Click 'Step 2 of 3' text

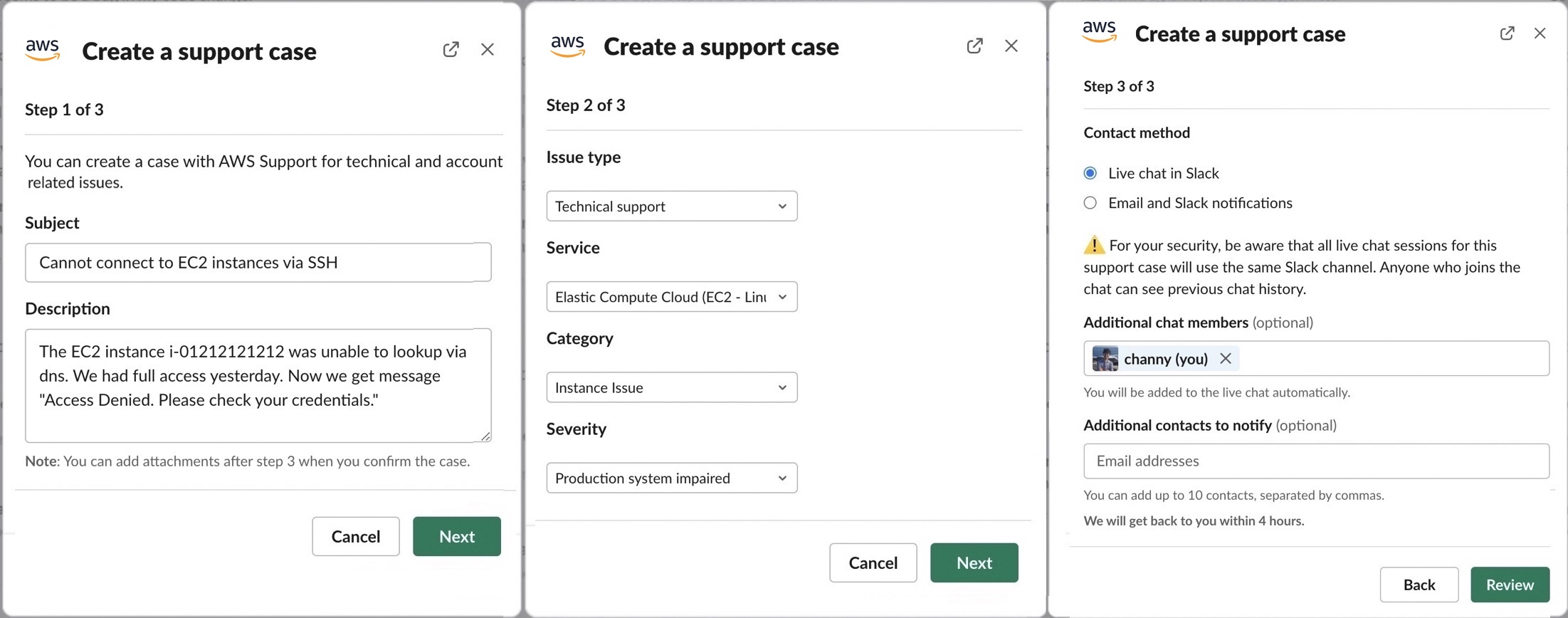point(586,105)
